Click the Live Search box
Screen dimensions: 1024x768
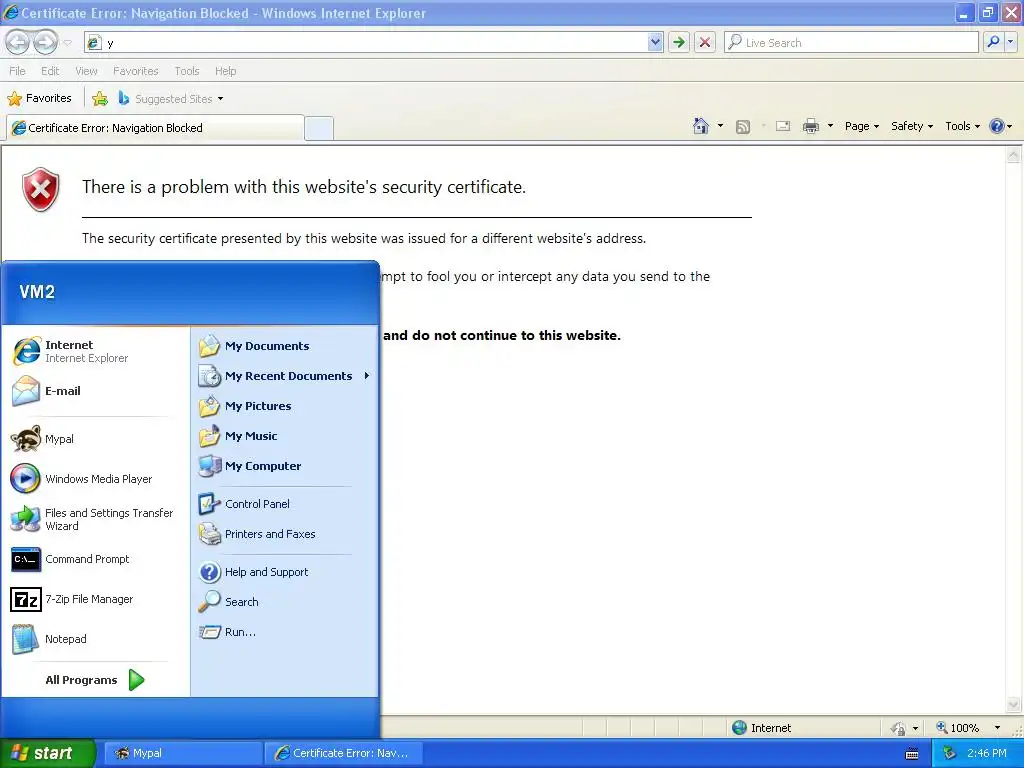tap(851, 42)
